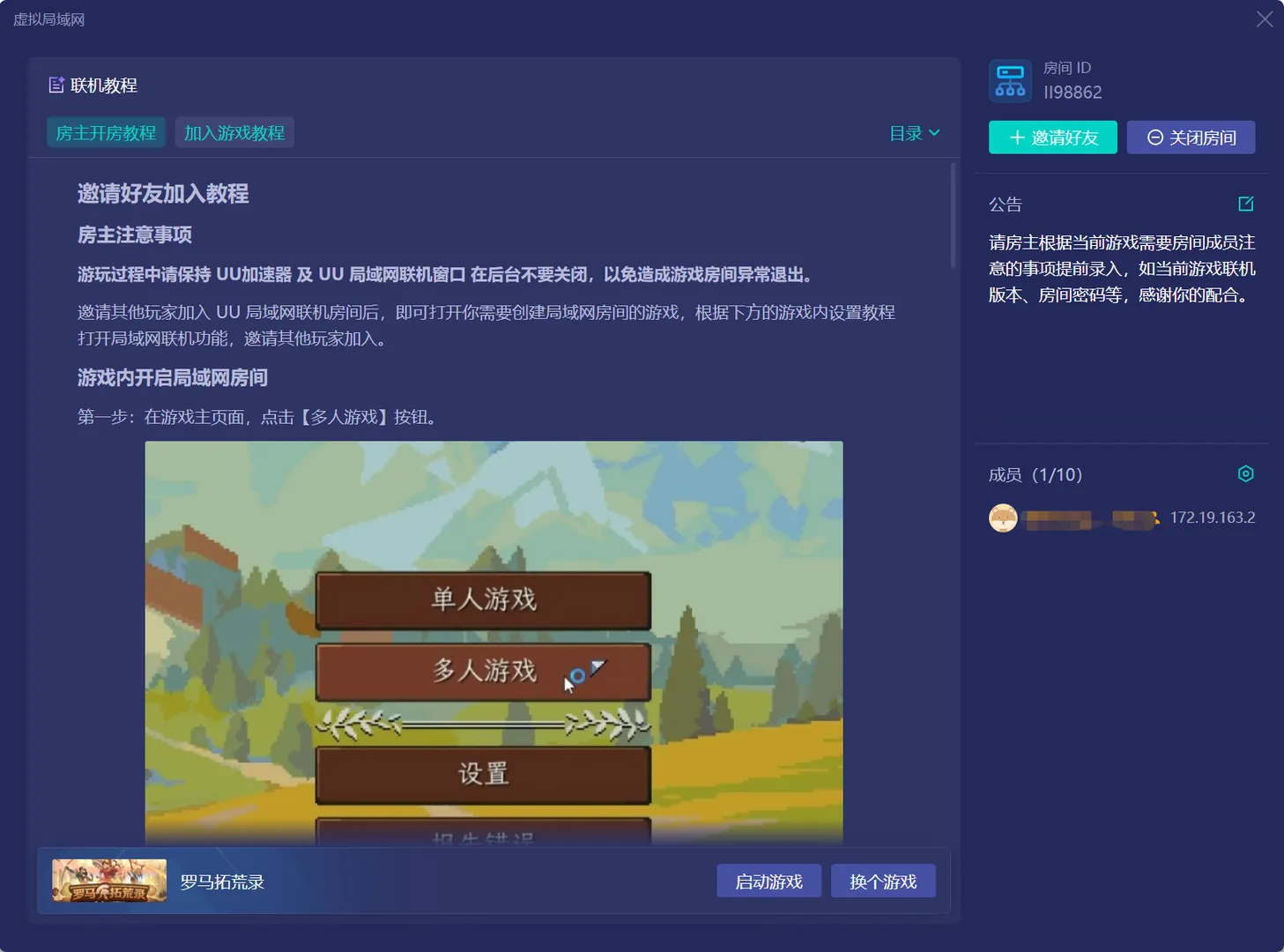
Task: Close the 虚拟局域网 window
Action: 1265,19
